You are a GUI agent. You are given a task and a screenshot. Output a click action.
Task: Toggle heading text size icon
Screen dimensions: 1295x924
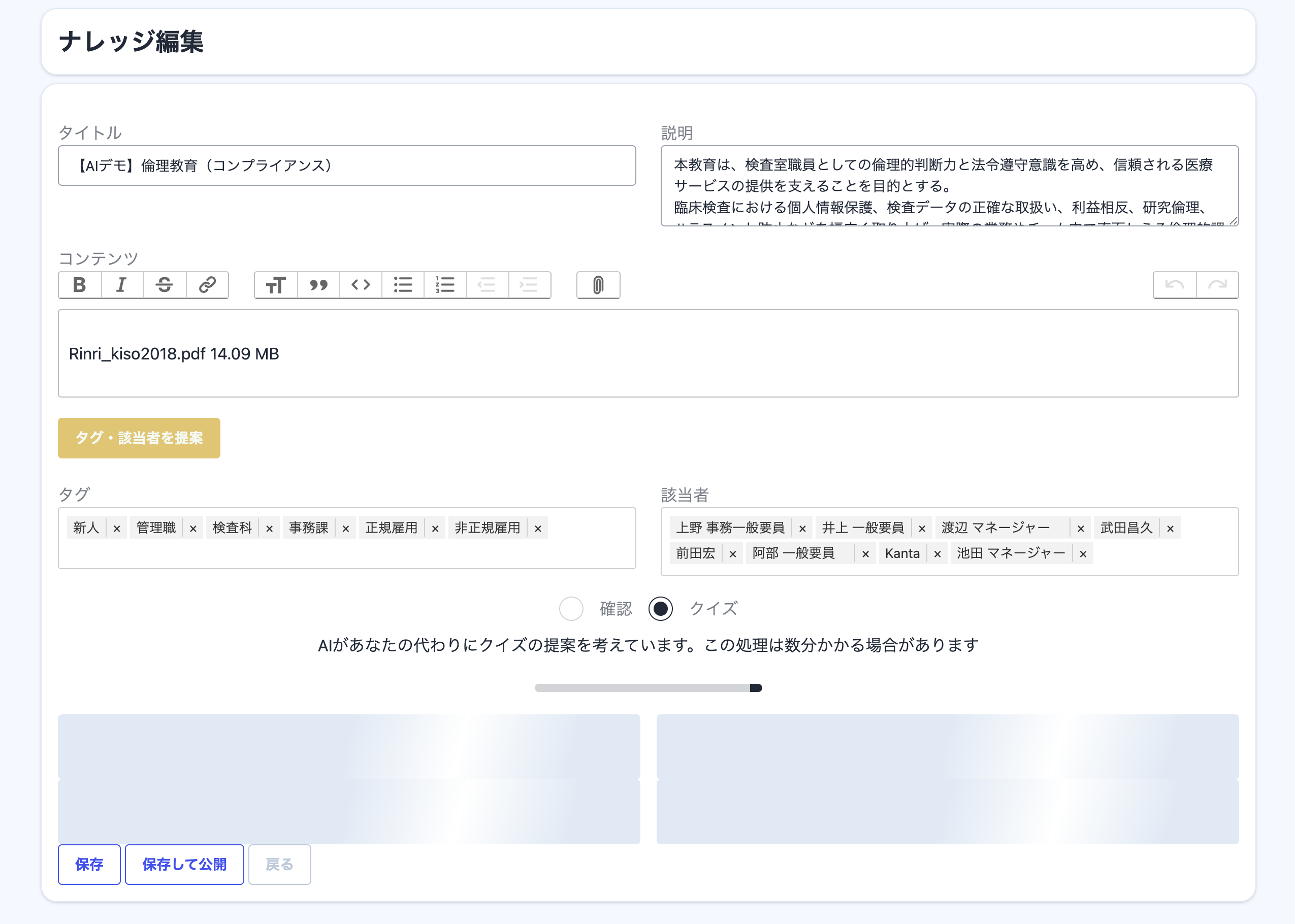point(276,284)
